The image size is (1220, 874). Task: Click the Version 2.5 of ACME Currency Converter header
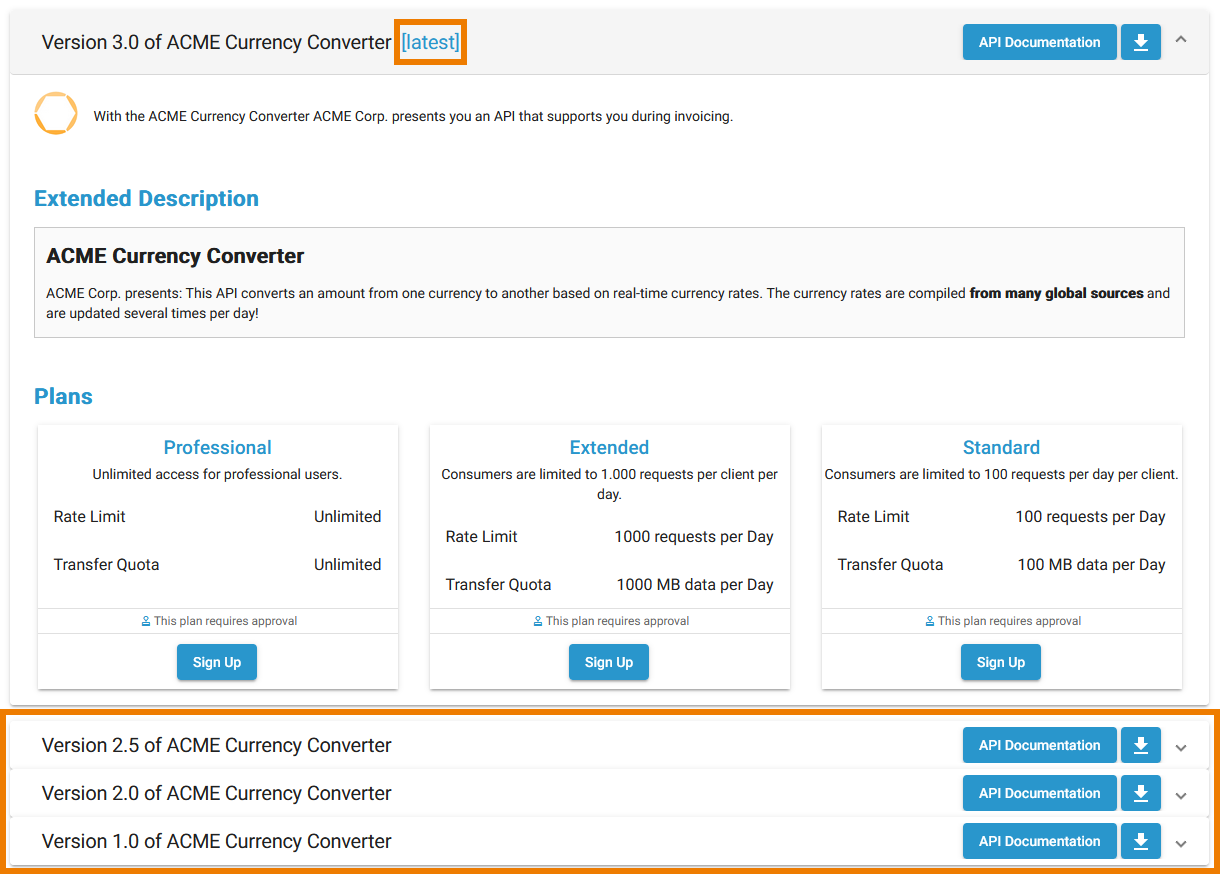217,745
